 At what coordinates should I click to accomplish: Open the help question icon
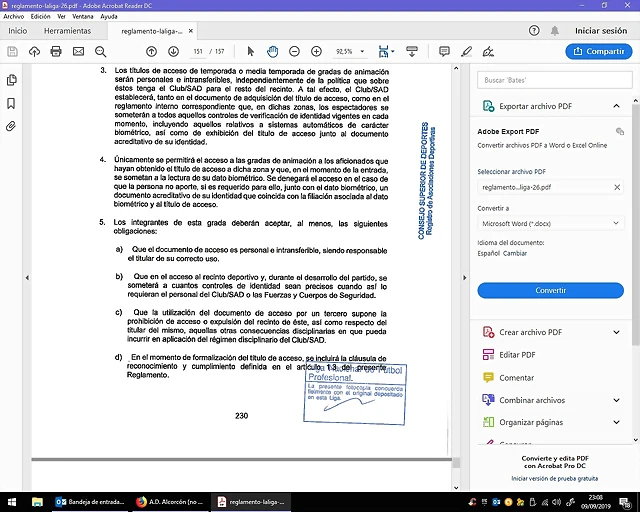click(534, 31)
